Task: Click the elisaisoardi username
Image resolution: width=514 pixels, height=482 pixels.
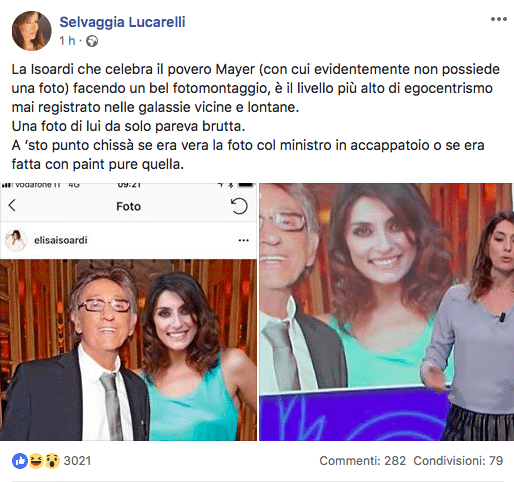Action: 61,240
